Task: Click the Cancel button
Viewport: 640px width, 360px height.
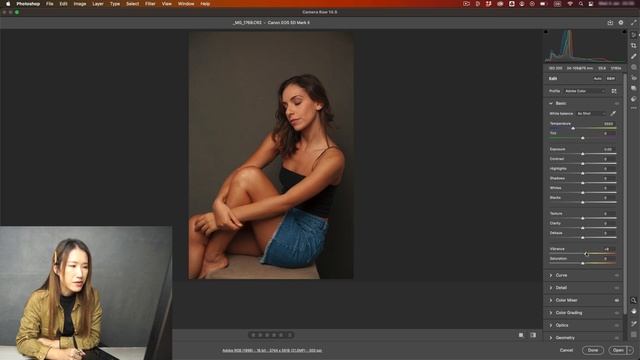Action: pyautogui.click(x=566, y=350)
